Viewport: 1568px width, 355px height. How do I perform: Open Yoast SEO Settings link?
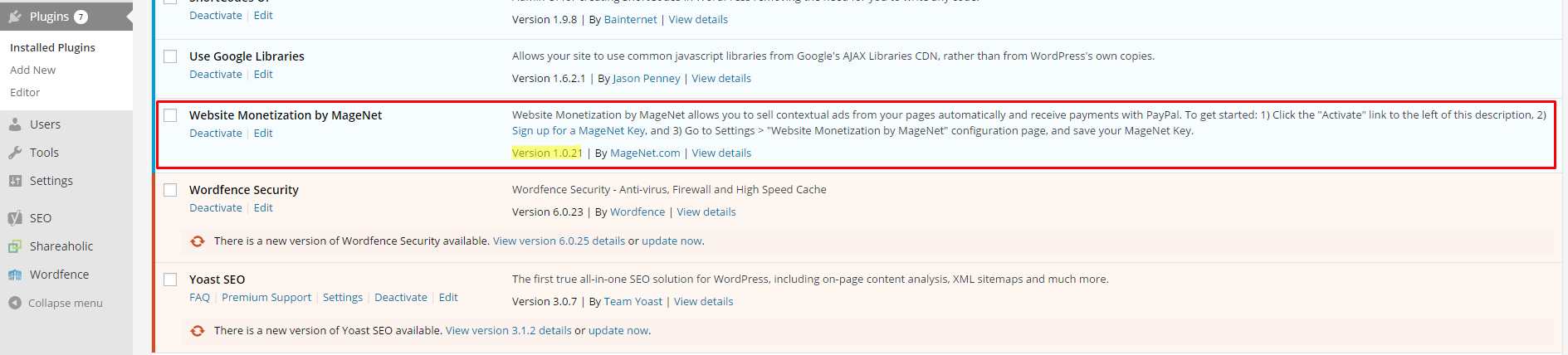coord(343,297)
